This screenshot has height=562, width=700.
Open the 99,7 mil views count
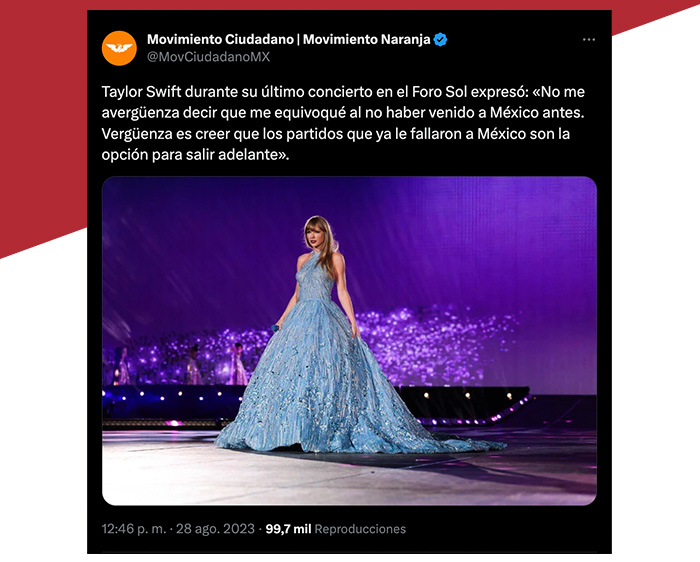click(x=288, y=529)
